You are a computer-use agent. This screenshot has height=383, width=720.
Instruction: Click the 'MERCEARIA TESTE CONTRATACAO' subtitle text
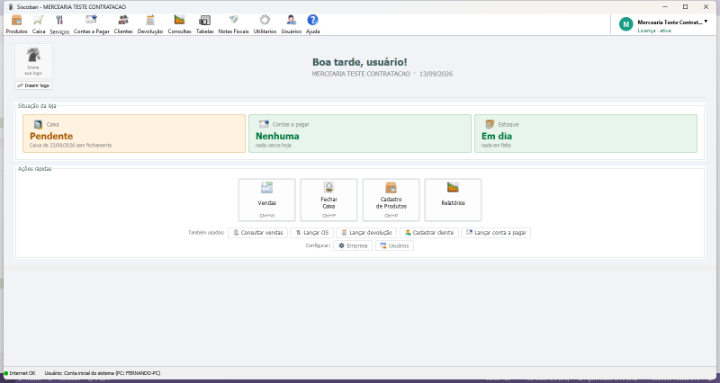(360, 74)
